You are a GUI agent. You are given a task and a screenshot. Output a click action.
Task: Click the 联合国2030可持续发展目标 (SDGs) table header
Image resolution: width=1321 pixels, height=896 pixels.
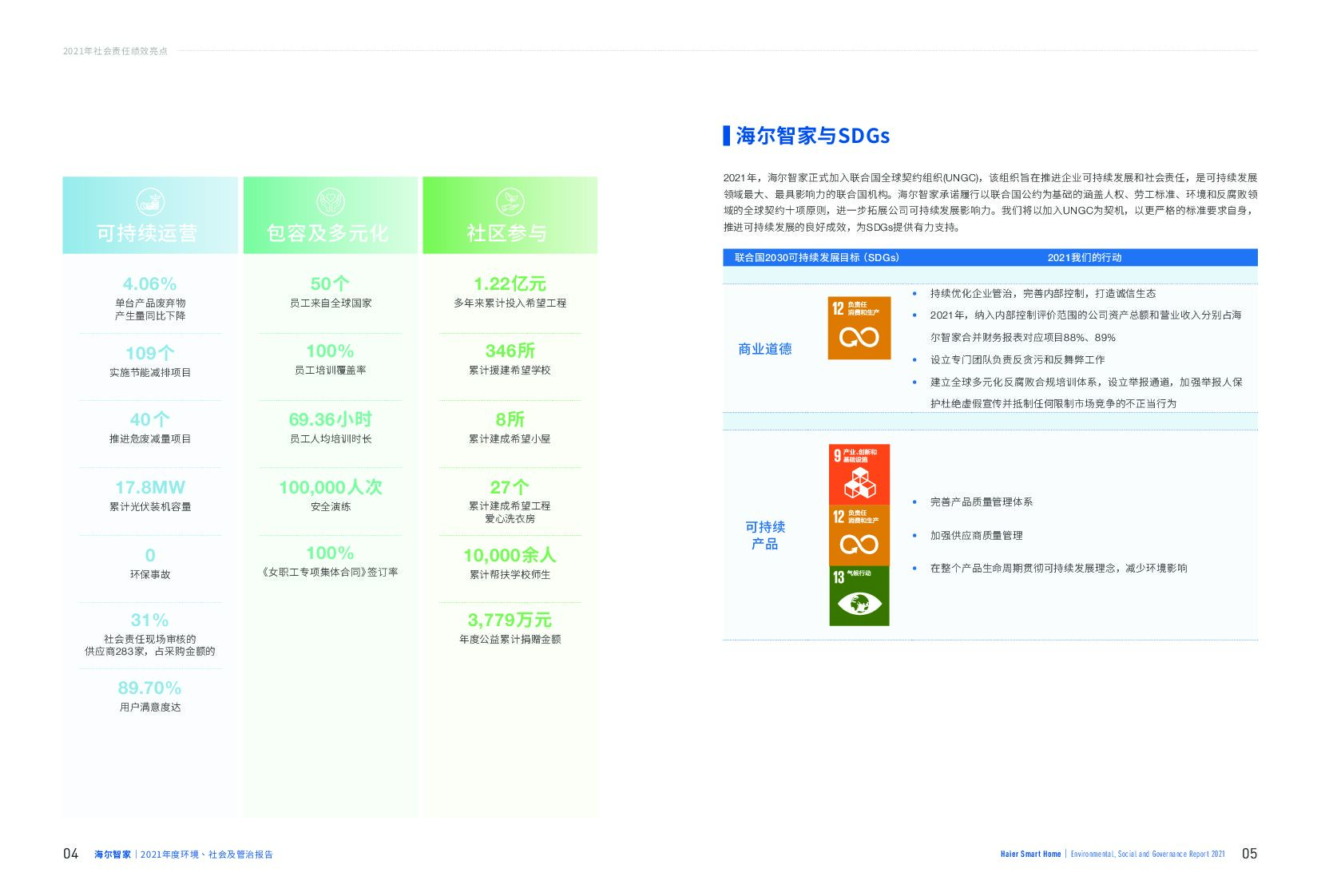click(x=816, y=257)
